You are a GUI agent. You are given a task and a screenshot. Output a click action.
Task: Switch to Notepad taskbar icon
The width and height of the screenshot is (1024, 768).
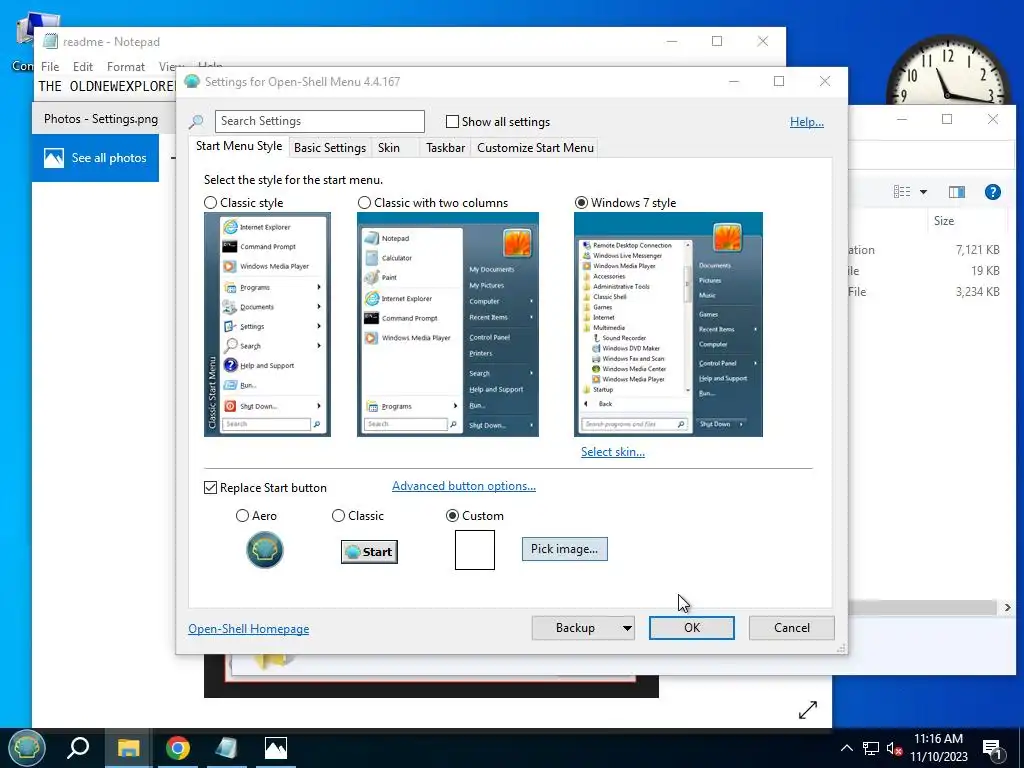tap(227, 748)
